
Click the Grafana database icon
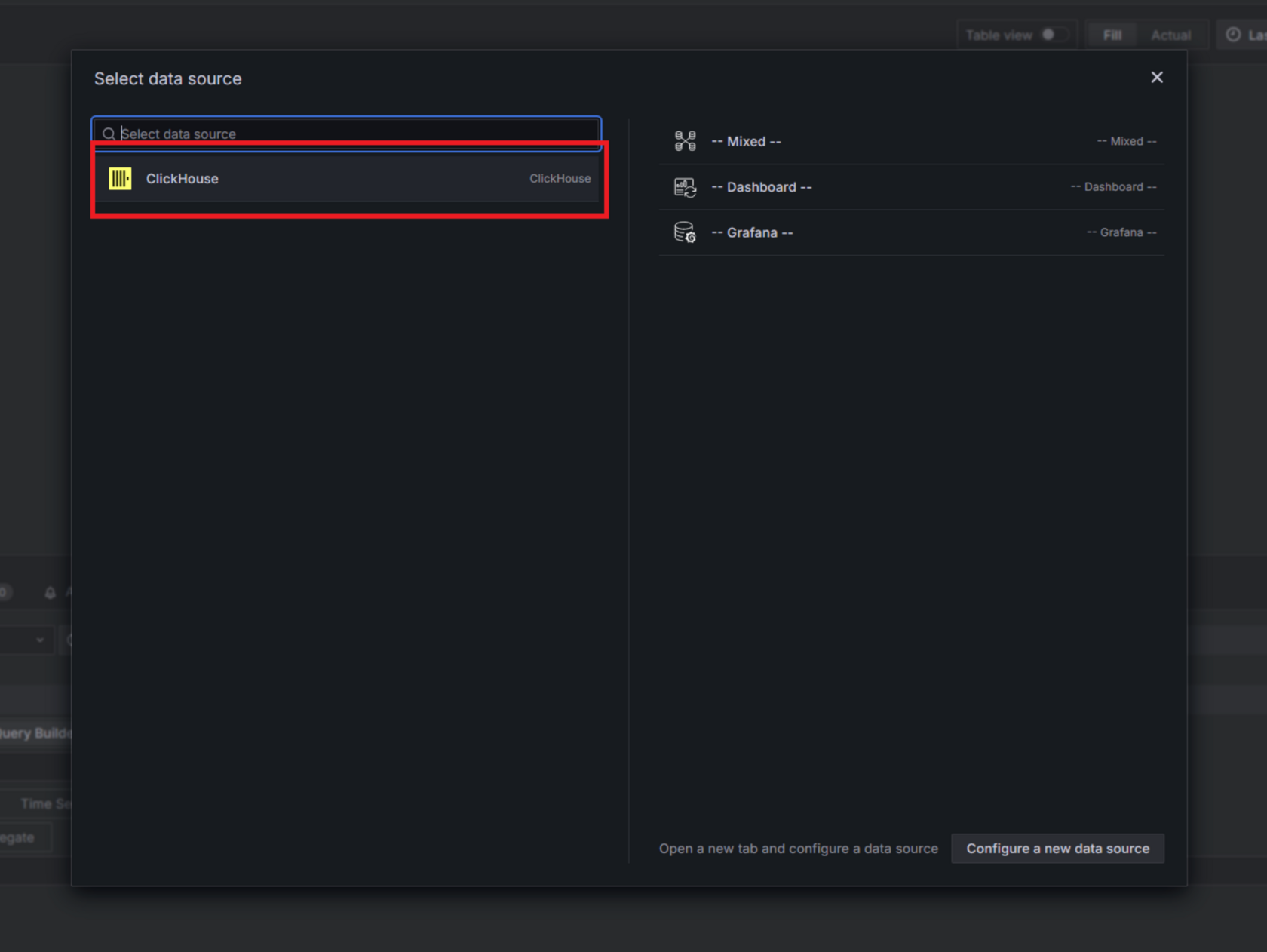pos(685,232)
